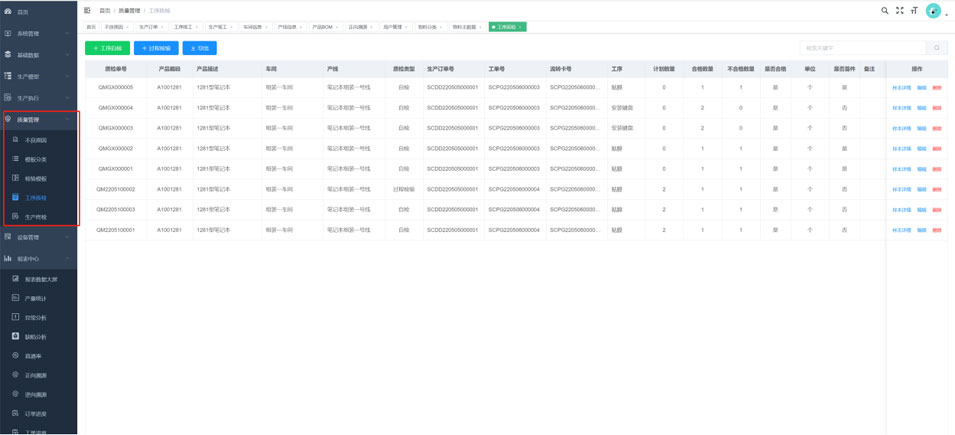This screenshot has height=435, width=955.
Task: Expand the 系统管理 sidebar menu
Action: coord(38,33)
